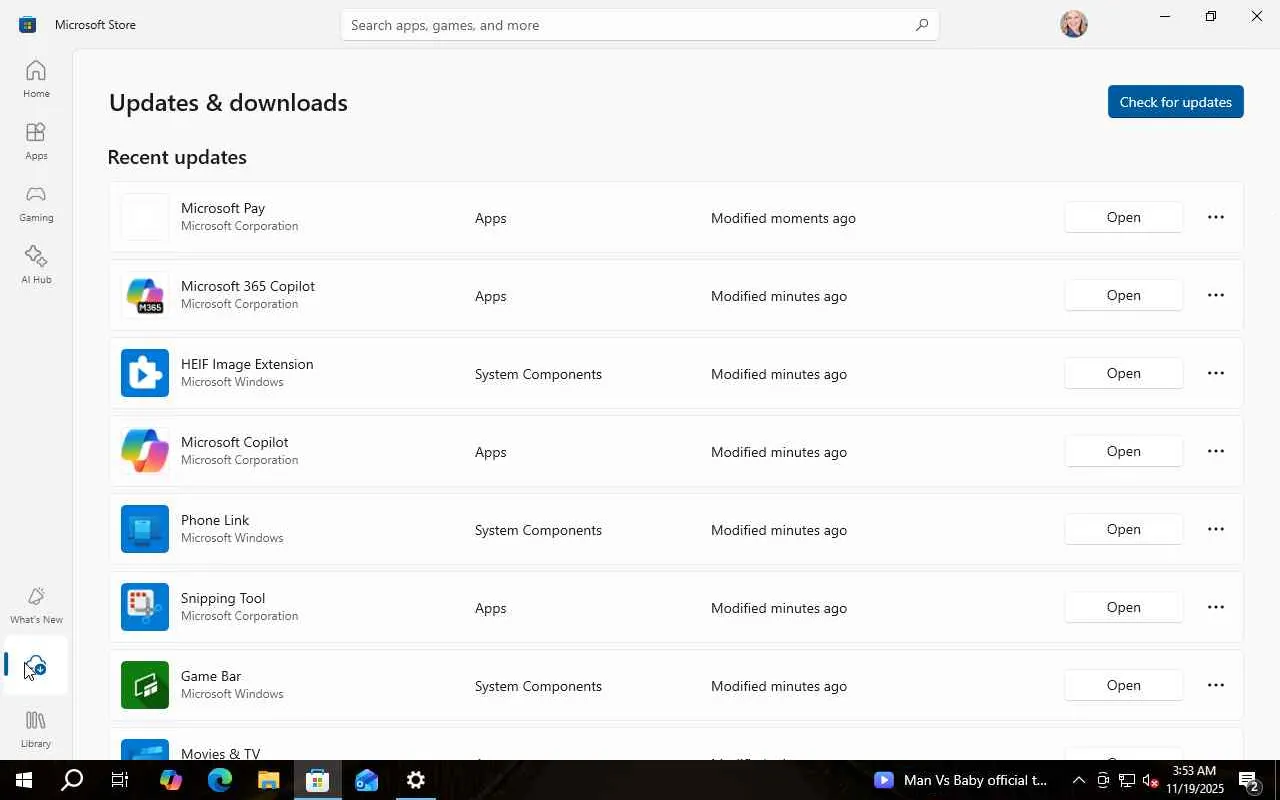The height and width of the screenshot is (800, 1280).
Task: Go to the Home section in sidebar
Action: 36,79
